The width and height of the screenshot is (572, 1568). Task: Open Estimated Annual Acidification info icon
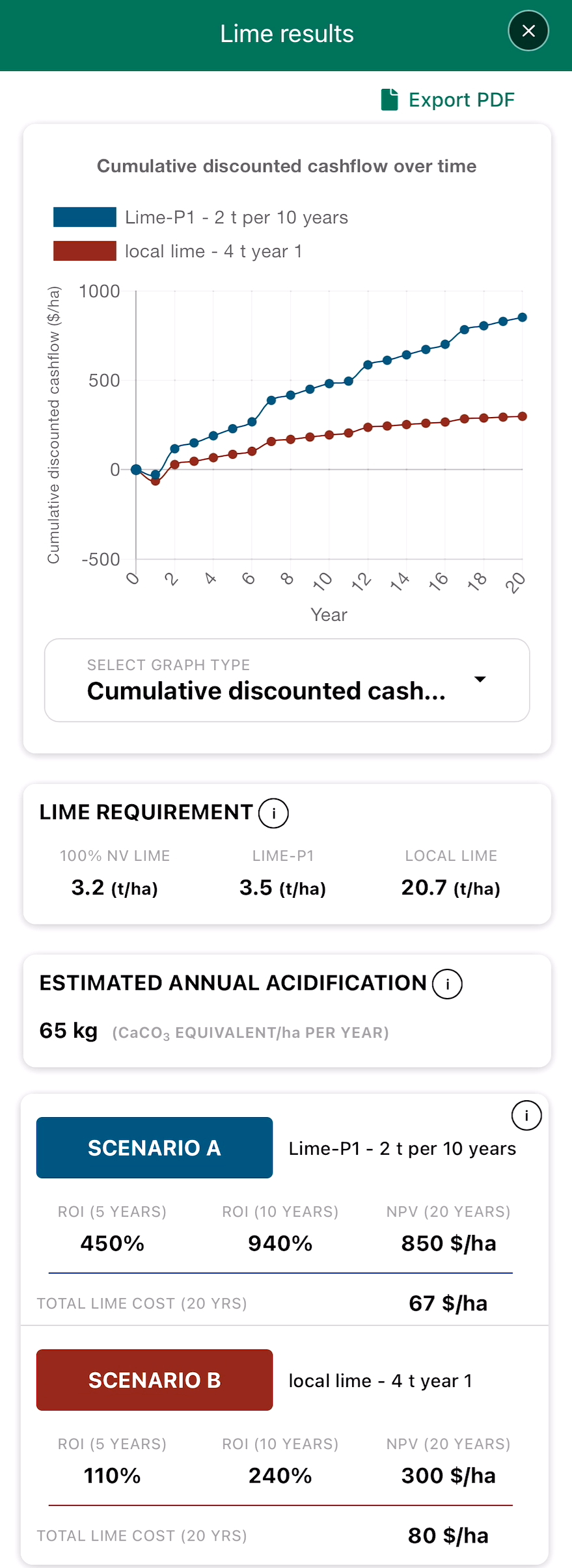(447, 984)
